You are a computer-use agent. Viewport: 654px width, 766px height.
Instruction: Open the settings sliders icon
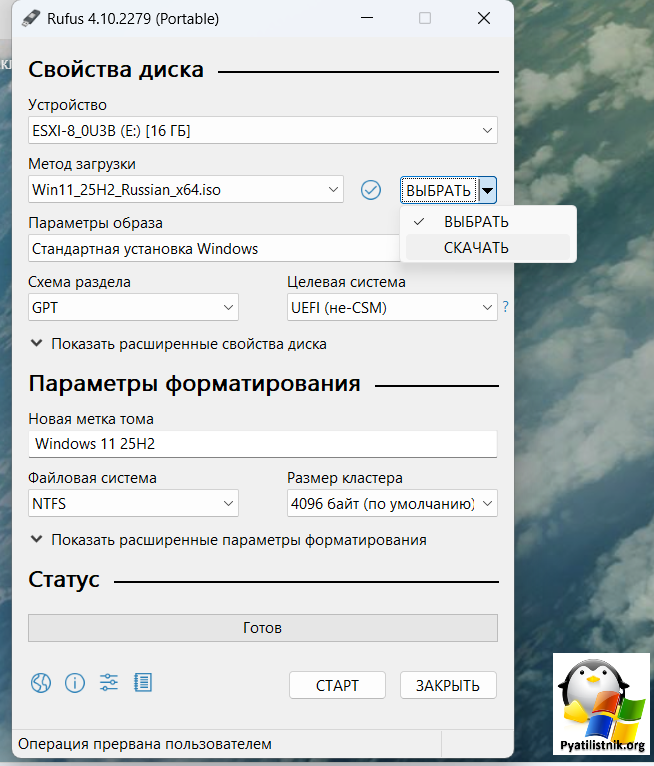coord(109,684)
